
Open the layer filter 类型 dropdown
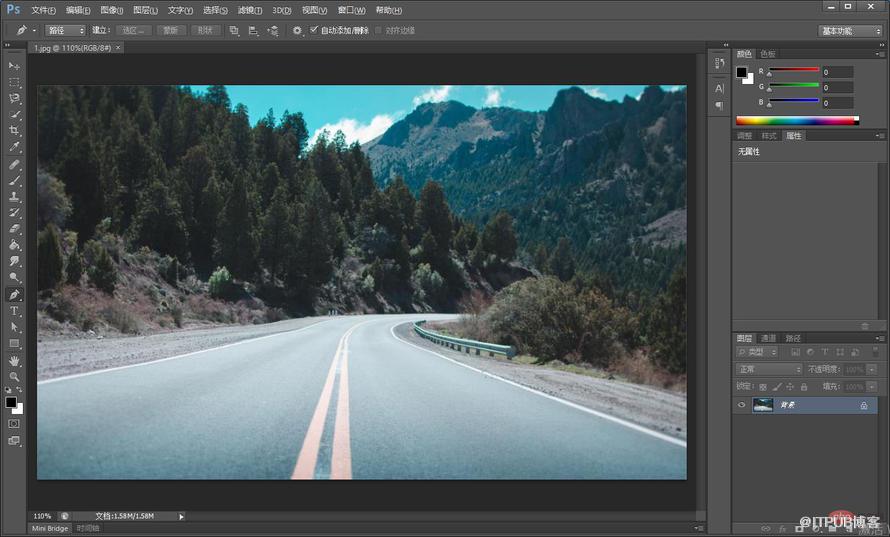click(757, 353)
